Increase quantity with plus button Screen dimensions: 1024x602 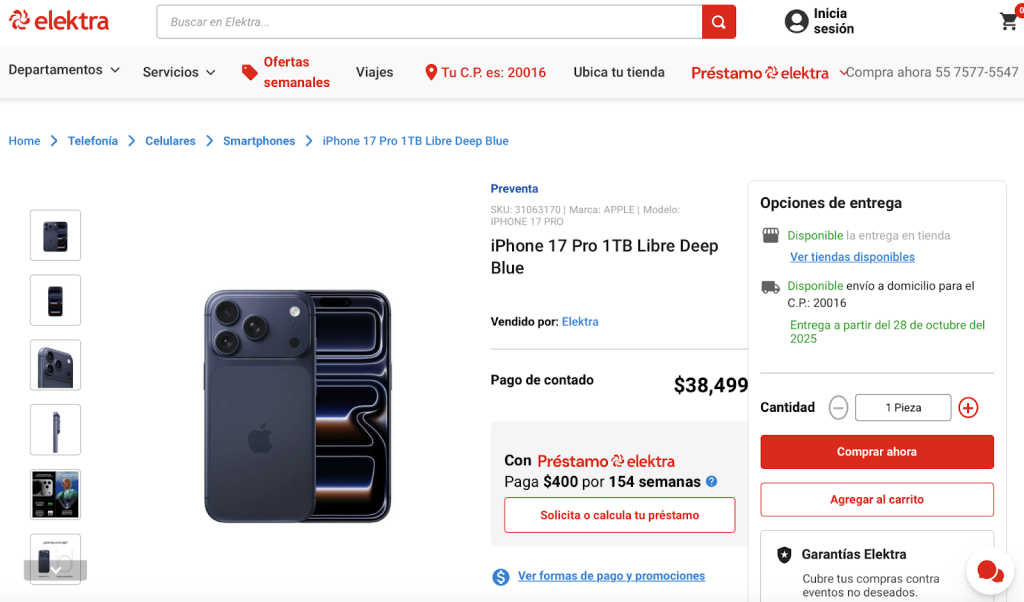click(968, 407)
